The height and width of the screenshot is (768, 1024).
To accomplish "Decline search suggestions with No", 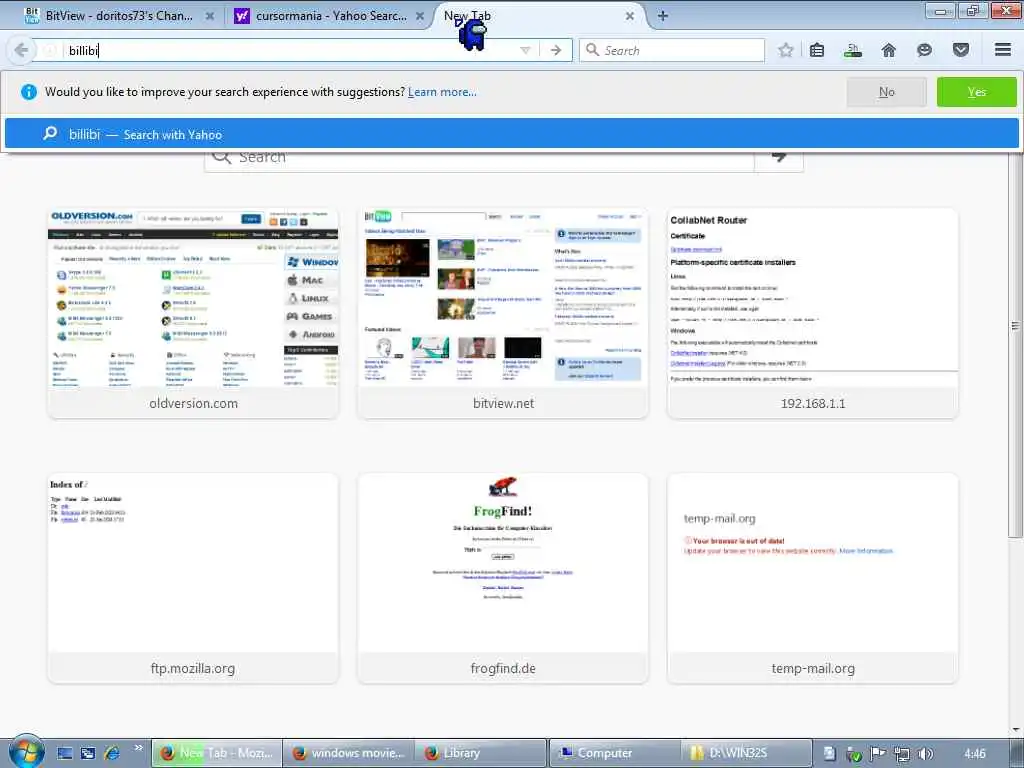I will pyautogui.click(x=886, y=92).
